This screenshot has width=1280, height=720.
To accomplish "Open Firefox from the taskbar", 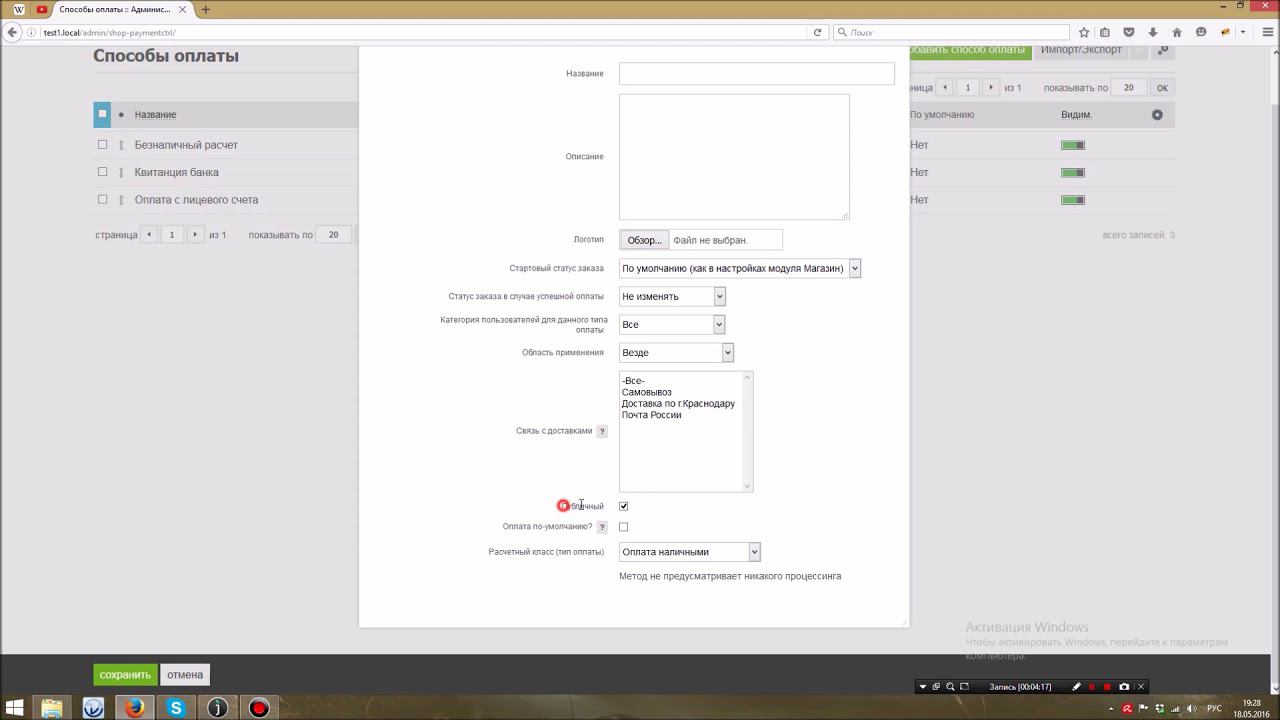I will coord(135,708).
